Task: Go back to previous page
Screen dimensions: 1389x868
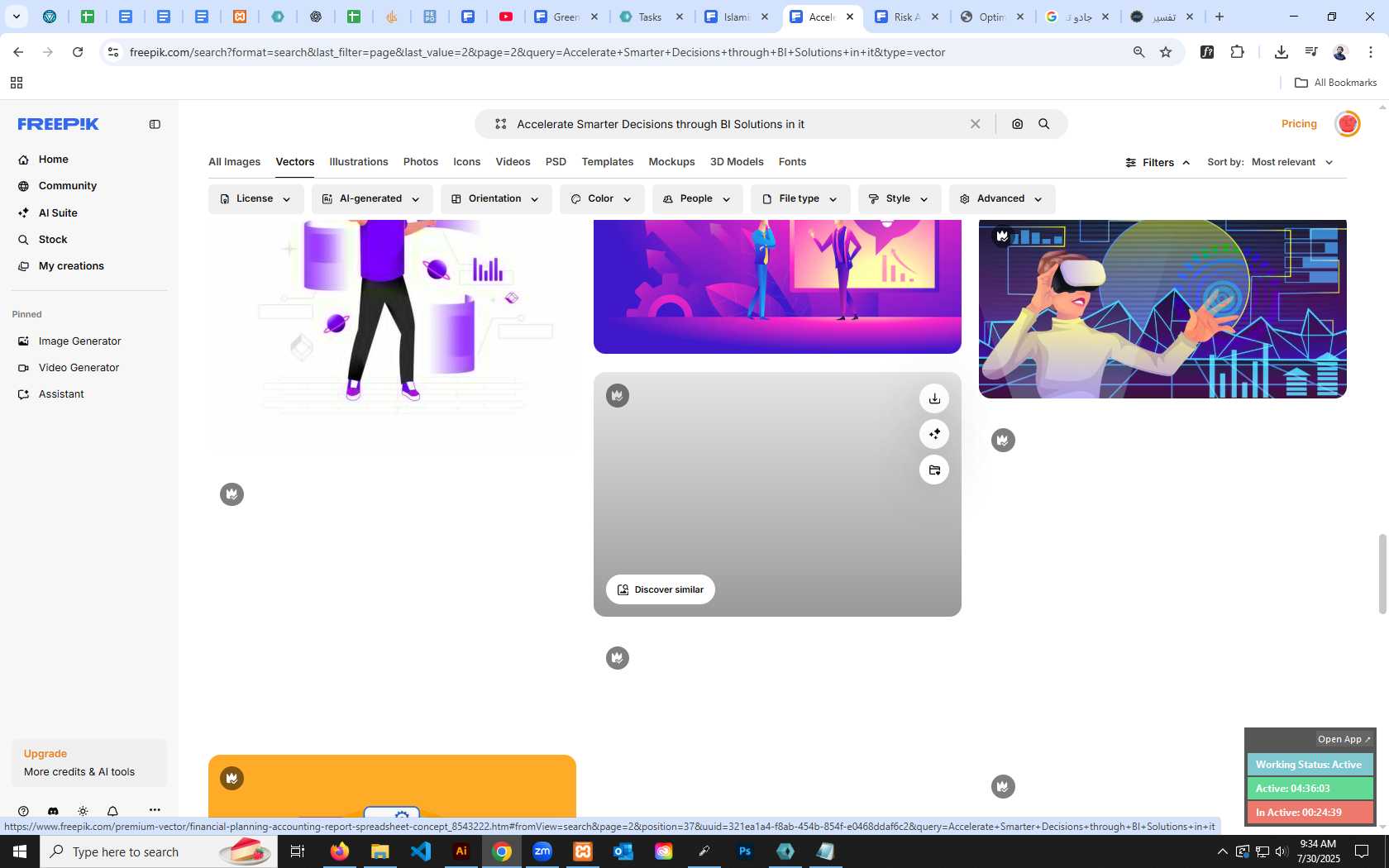Action: click(18, 52)
